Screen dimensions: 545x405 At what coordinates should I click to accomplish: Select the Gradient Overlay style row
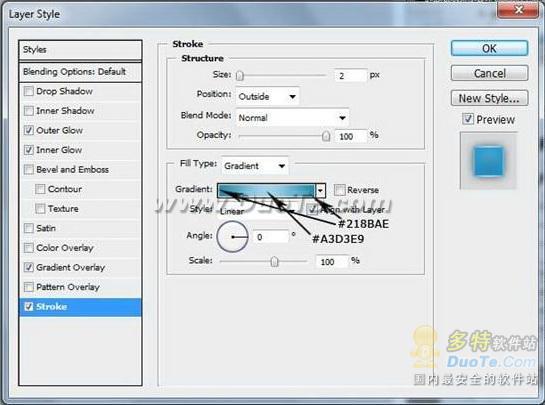pos(80,267)
